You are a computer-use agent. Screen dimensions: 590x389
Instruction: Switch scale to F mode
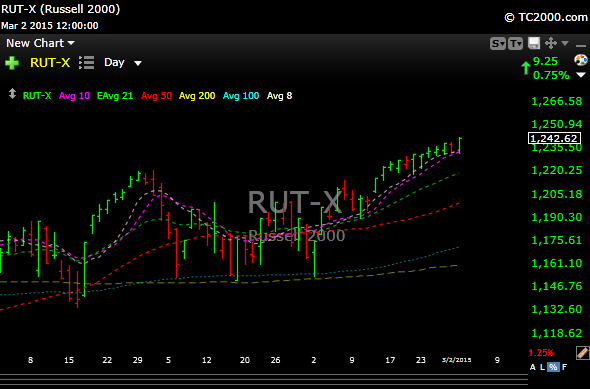[564, 367]
